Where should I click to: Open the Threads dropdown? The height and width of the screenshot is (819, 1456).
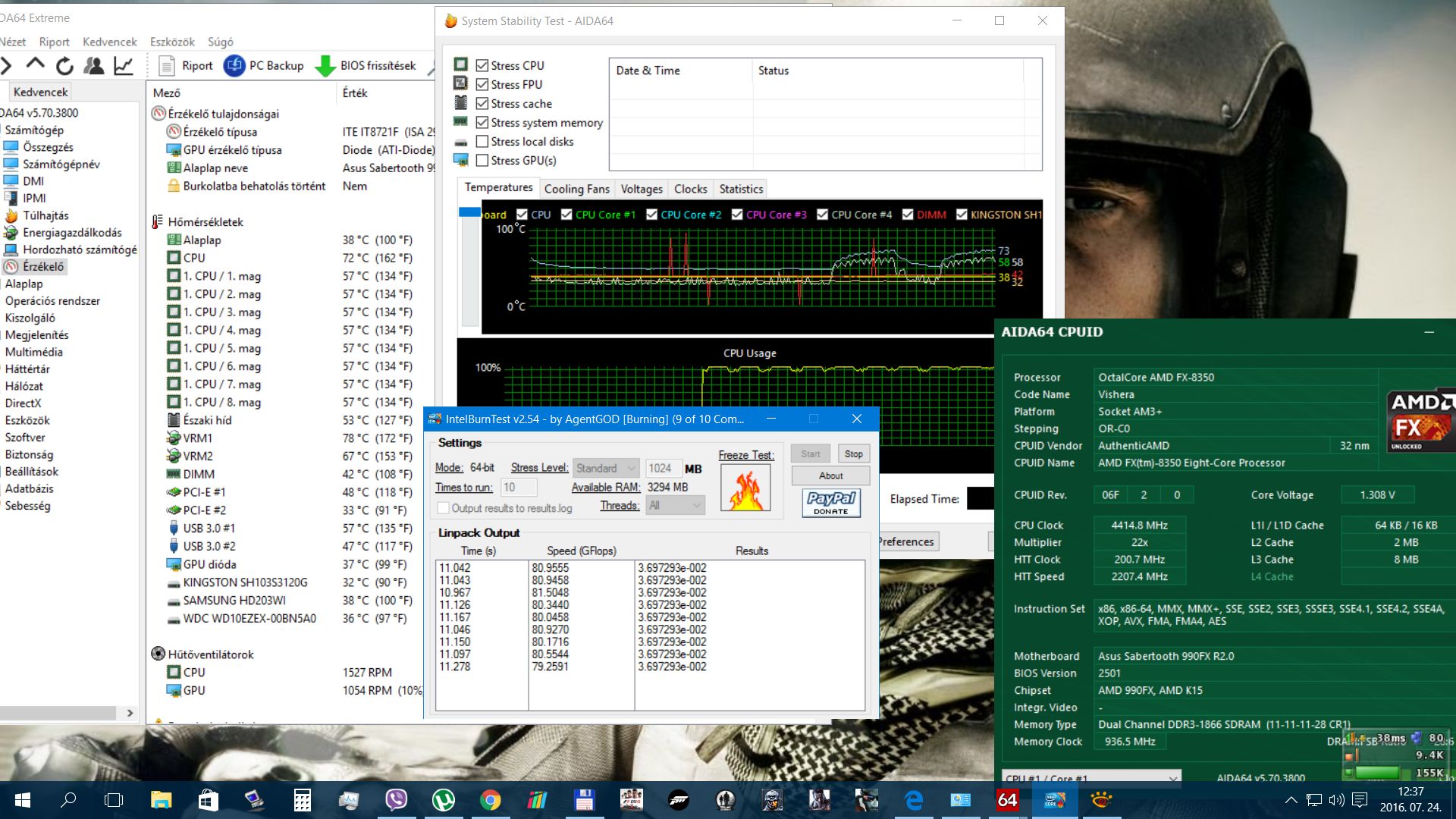(x=675, y=505)
